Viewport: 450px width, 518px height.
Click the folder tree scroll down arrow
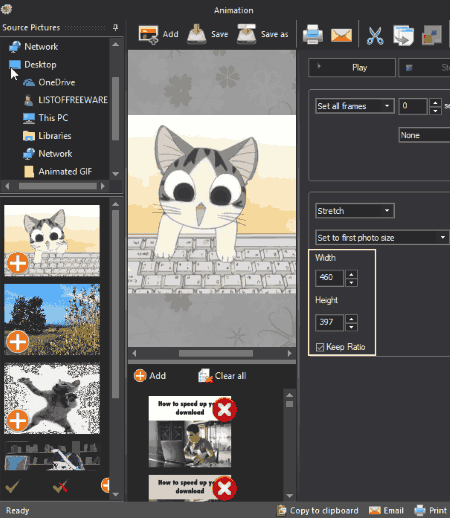coord(116,174)
